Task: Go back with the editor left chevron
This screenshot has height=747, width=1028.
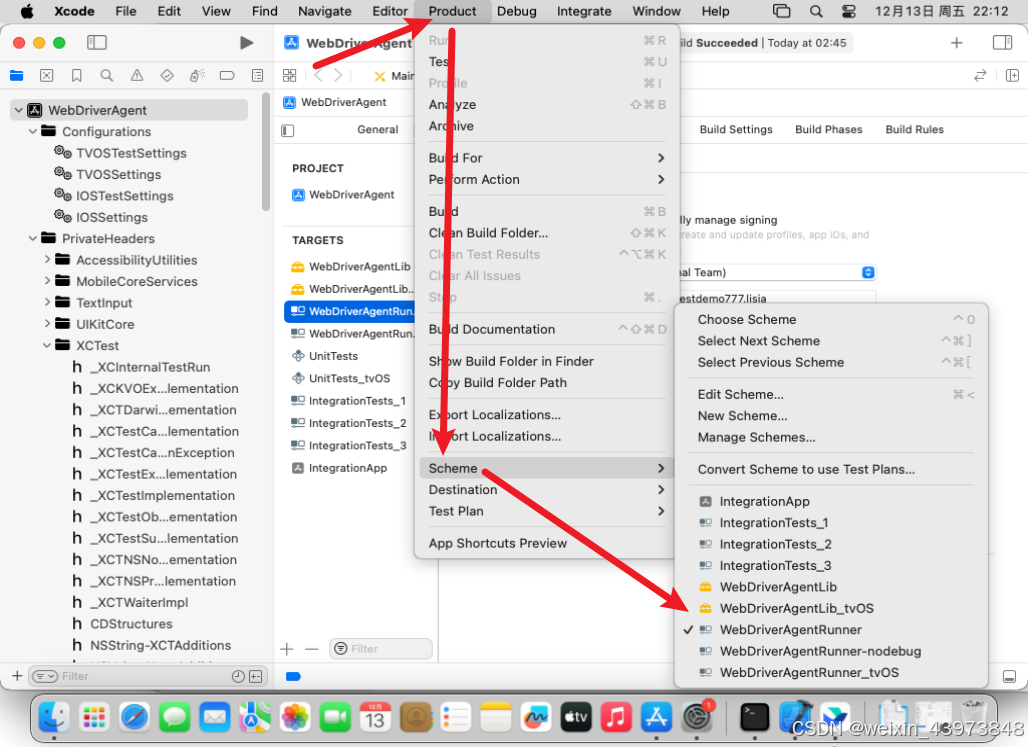Action: point(319,75)
